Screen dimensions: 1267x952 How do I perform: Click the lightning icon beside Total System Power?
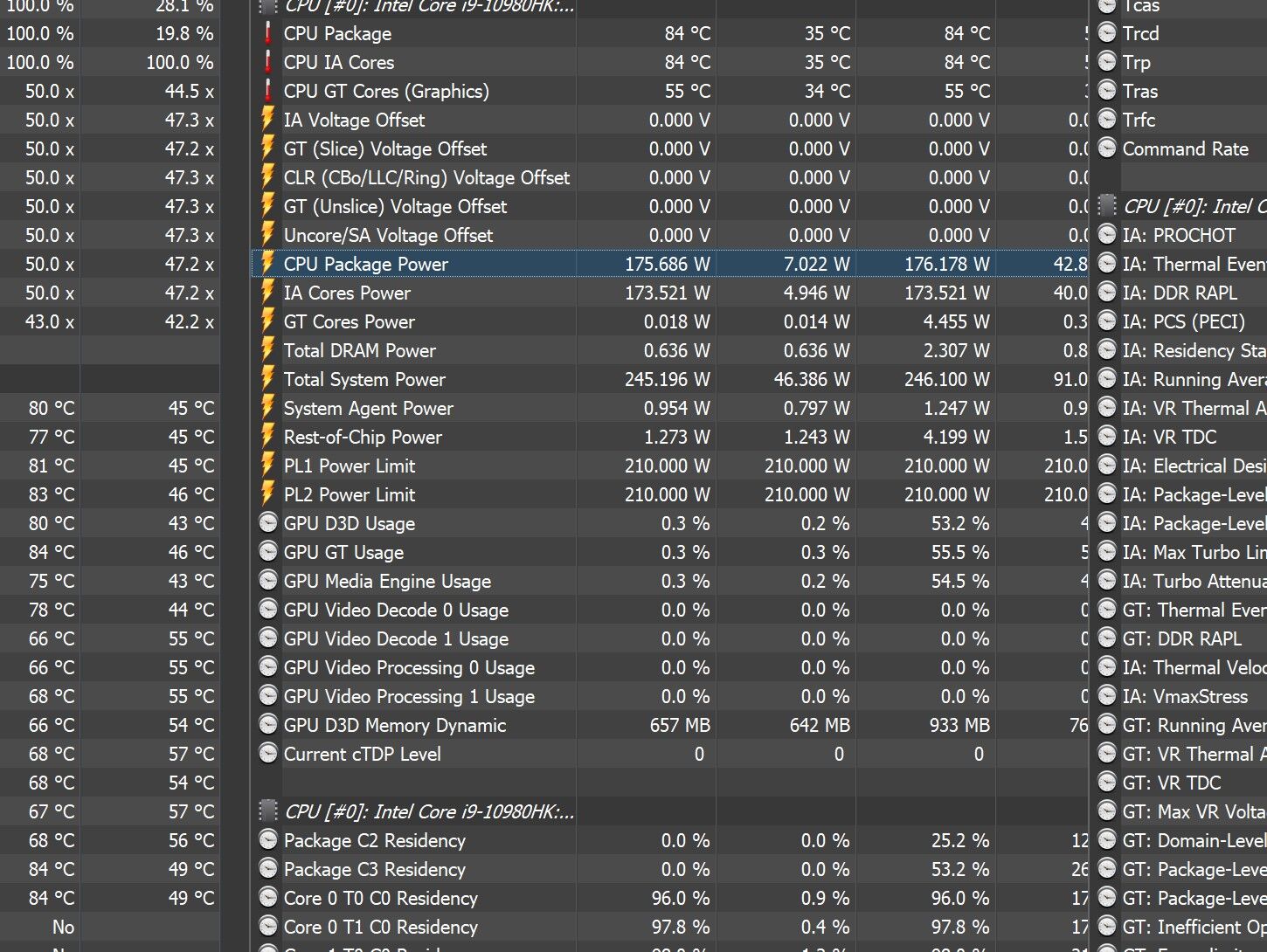tap(268, 379)
